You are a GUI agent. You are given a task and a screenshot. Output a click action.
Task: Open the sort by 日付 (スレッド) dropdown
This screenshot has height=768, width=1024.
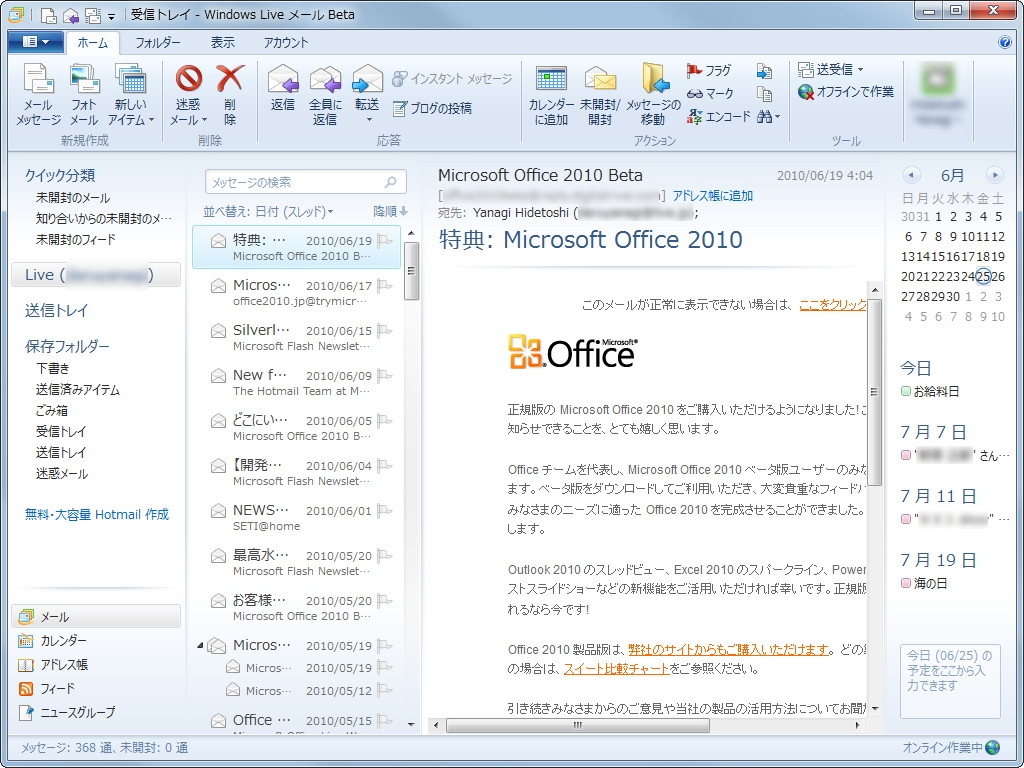(x=268, y=212)
